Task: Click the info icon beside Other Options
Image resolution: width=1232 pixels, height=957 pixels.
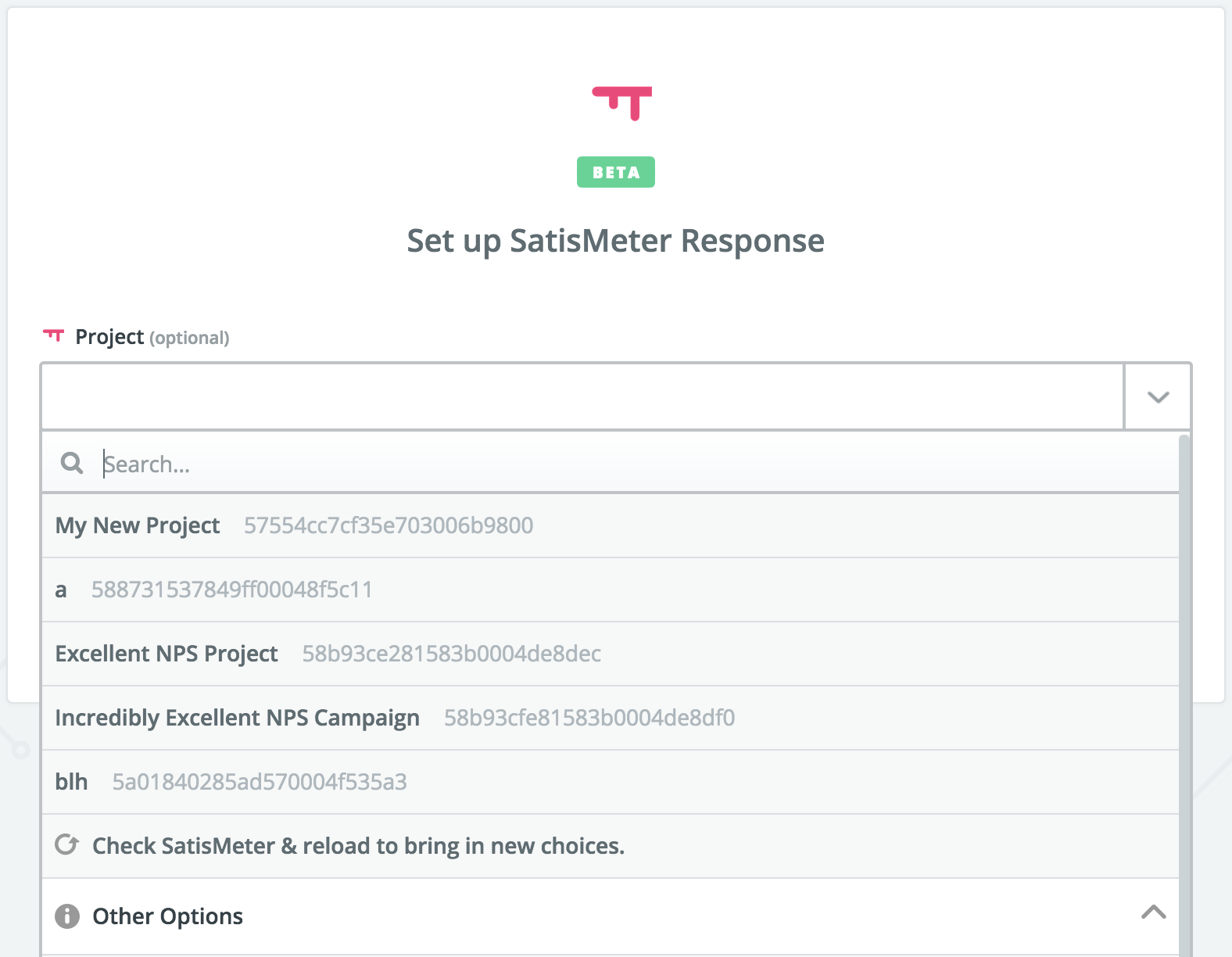Action: tap(67, 916)
